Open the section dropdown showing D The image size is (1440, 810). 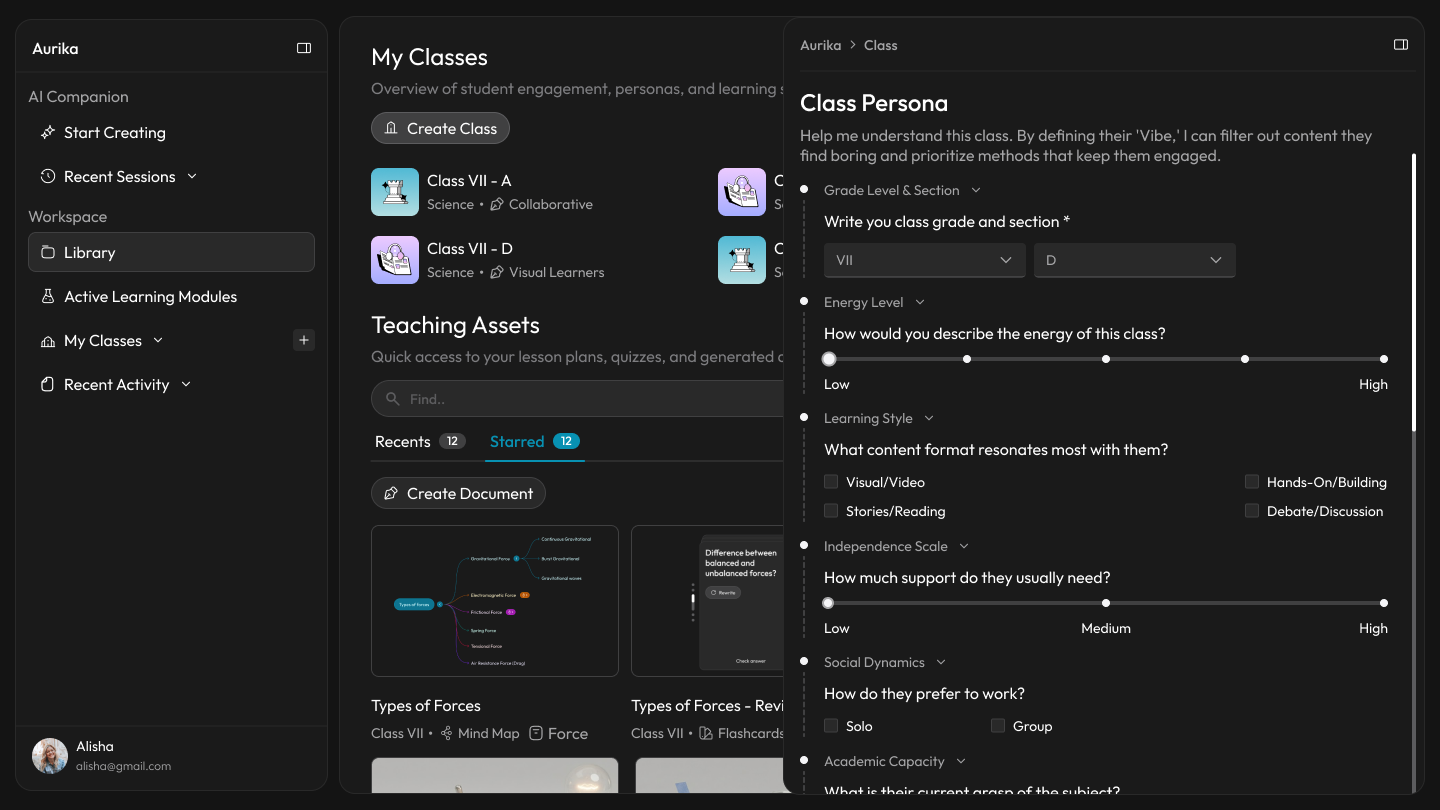point(1134,260)
